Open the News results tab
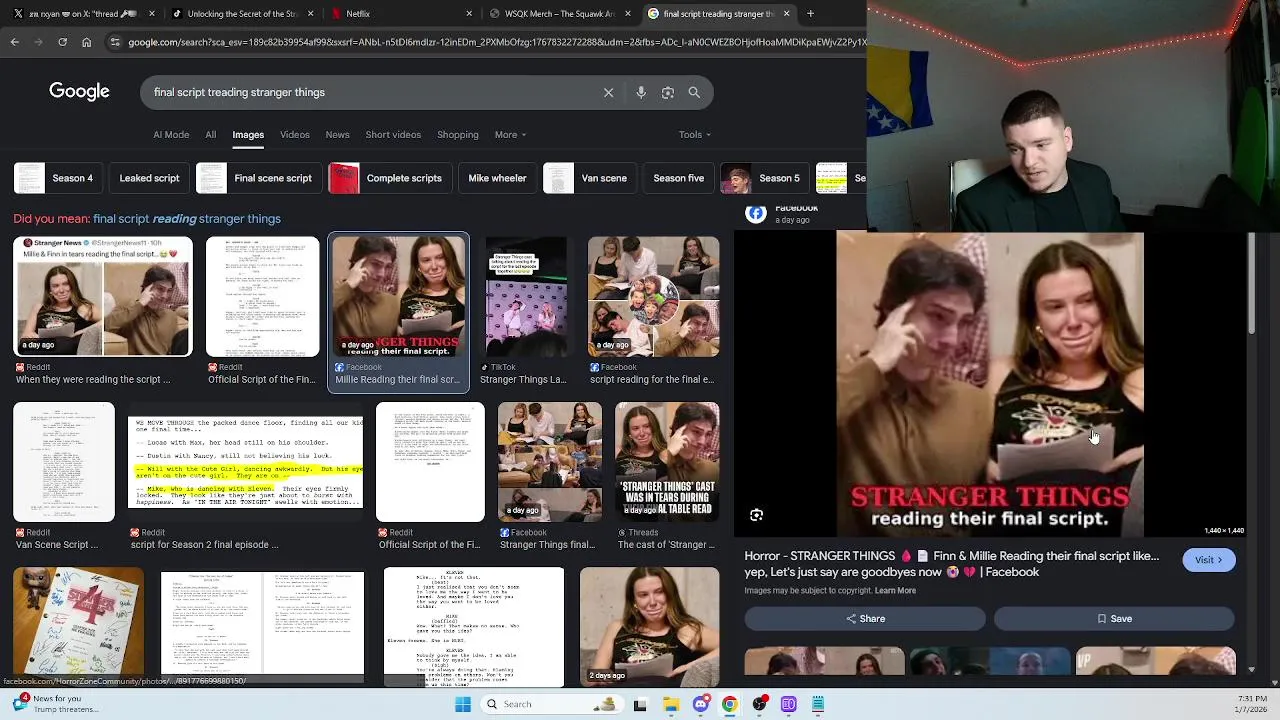Screen dimensions: 1280x720 pos(337,135)
